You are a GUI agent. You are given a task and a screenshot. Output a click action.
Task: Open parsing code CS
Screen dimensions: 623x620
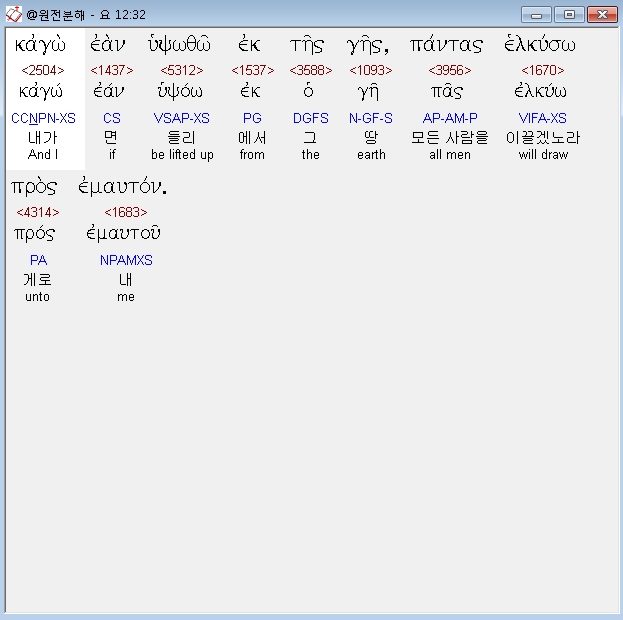(112, 118)
